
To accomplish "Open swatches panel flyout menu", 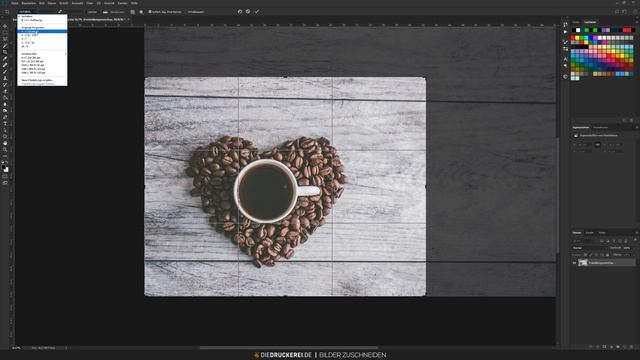I will (637, 22).
